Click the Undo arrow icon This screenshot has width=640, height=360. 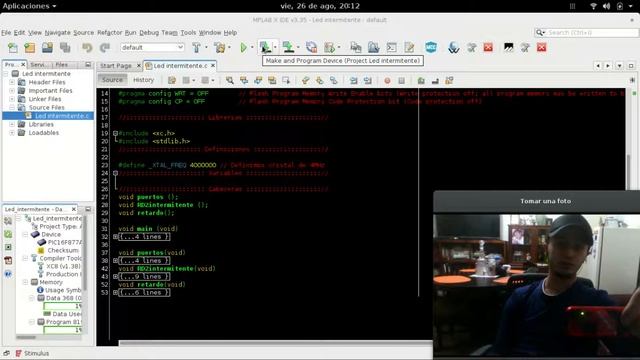[x=87, y=47]
